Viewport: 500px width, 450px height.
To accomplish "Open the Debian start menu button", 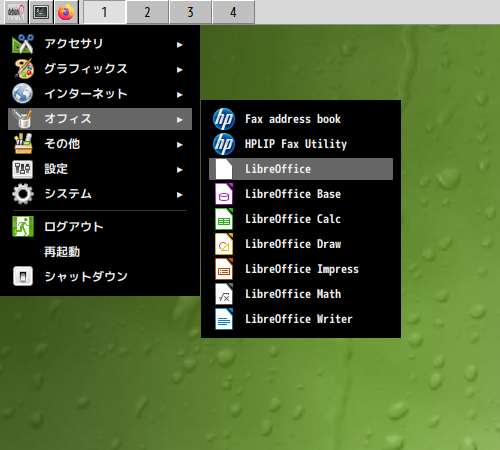I will 16,12.
